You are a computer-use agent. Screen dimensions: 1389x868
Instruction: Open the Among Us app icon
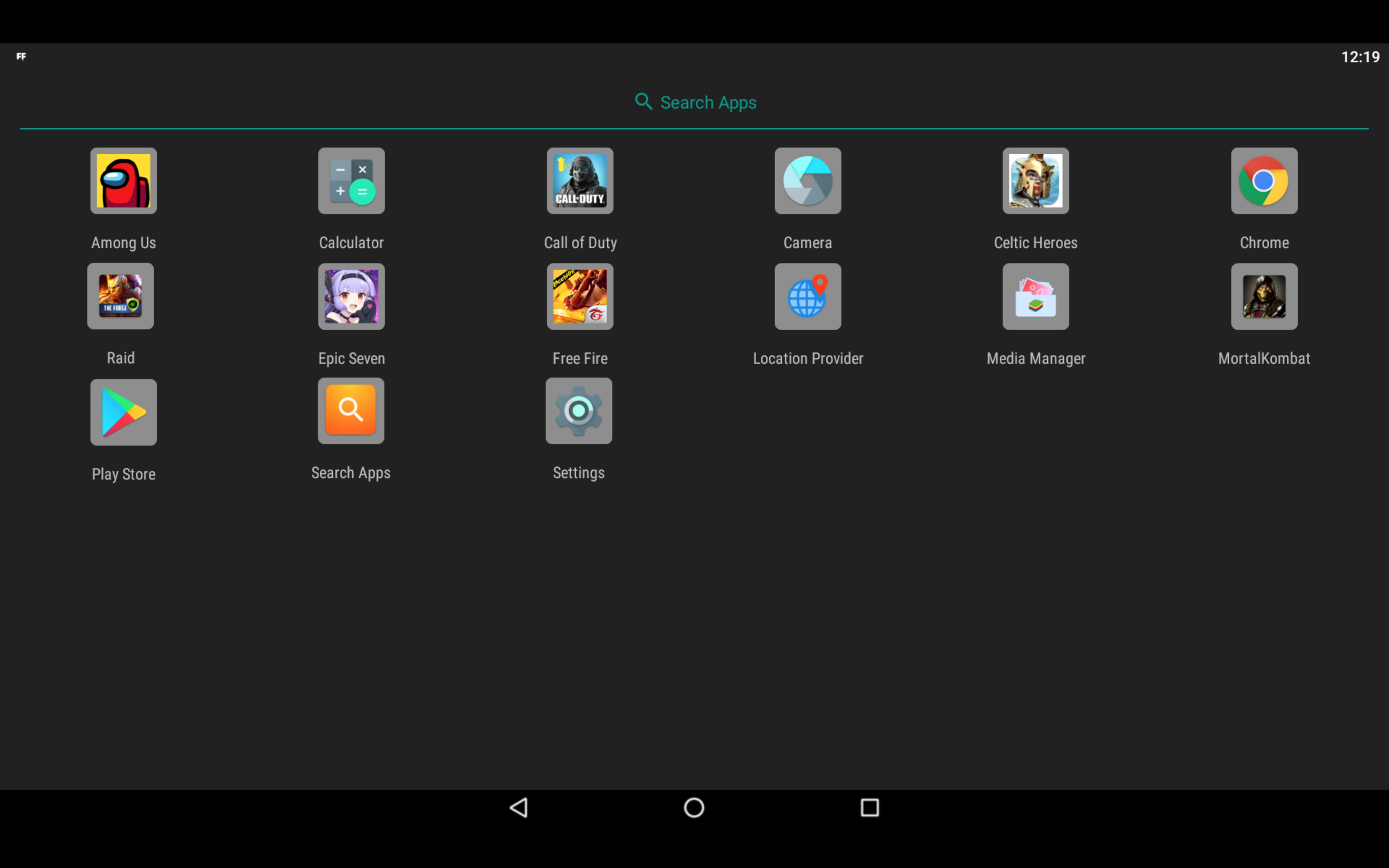pos(123,181)
